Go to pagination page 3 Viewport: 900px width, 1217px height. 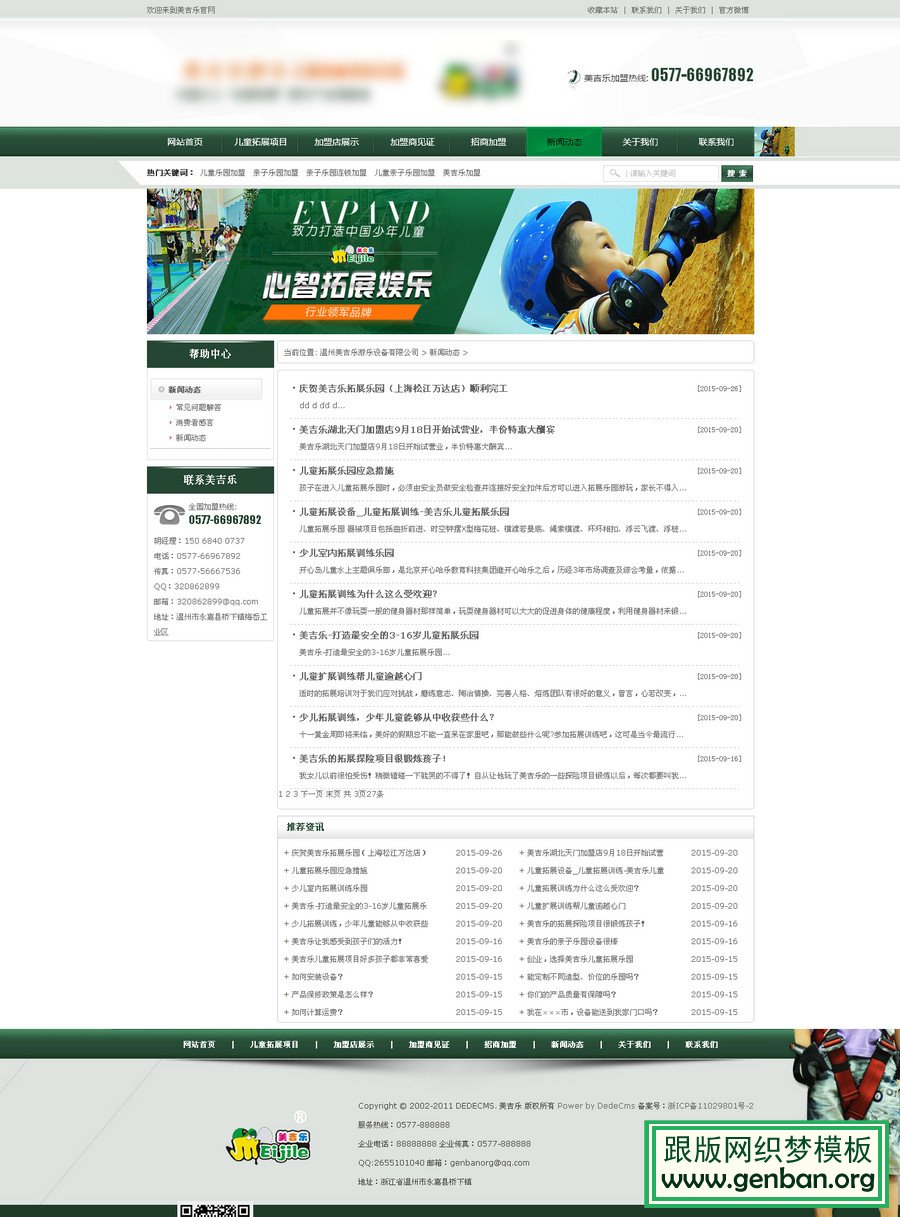(x=296, y=794)
